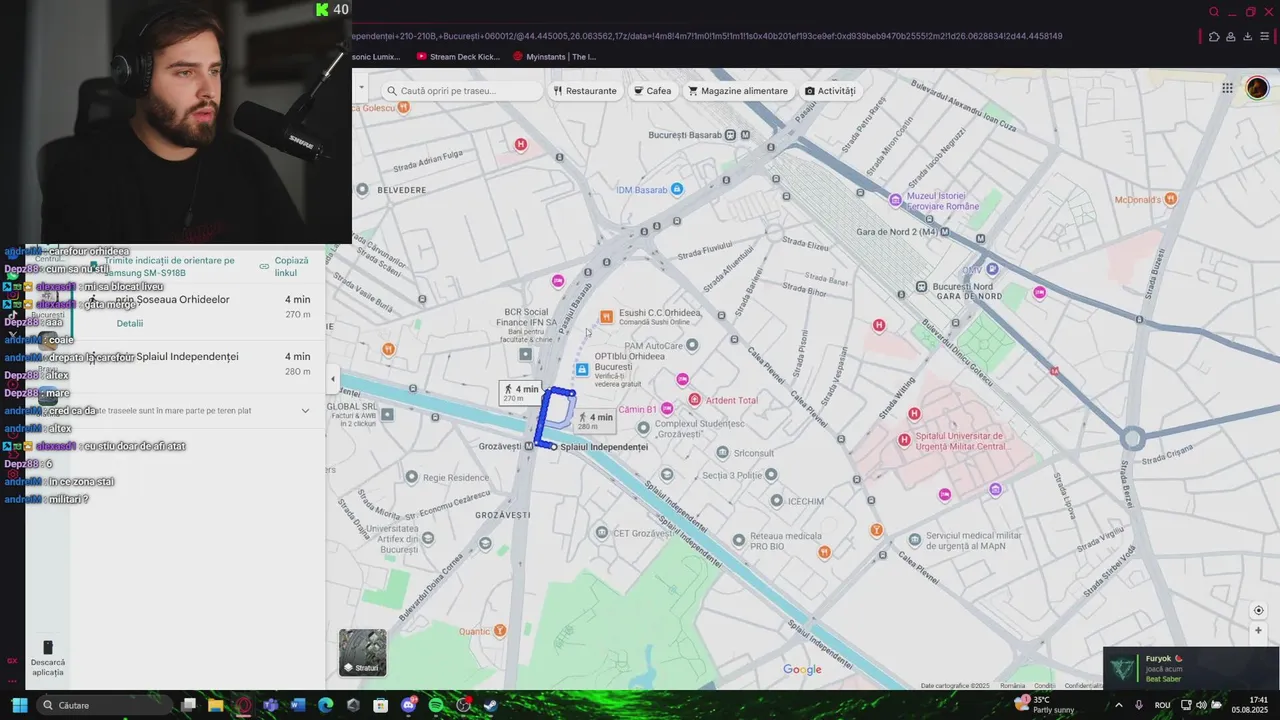This screenshot has width=1280, height=720.
Task: Open File Explorer from the taskbar
Action: pyautogui.click(x=215, y=705)
